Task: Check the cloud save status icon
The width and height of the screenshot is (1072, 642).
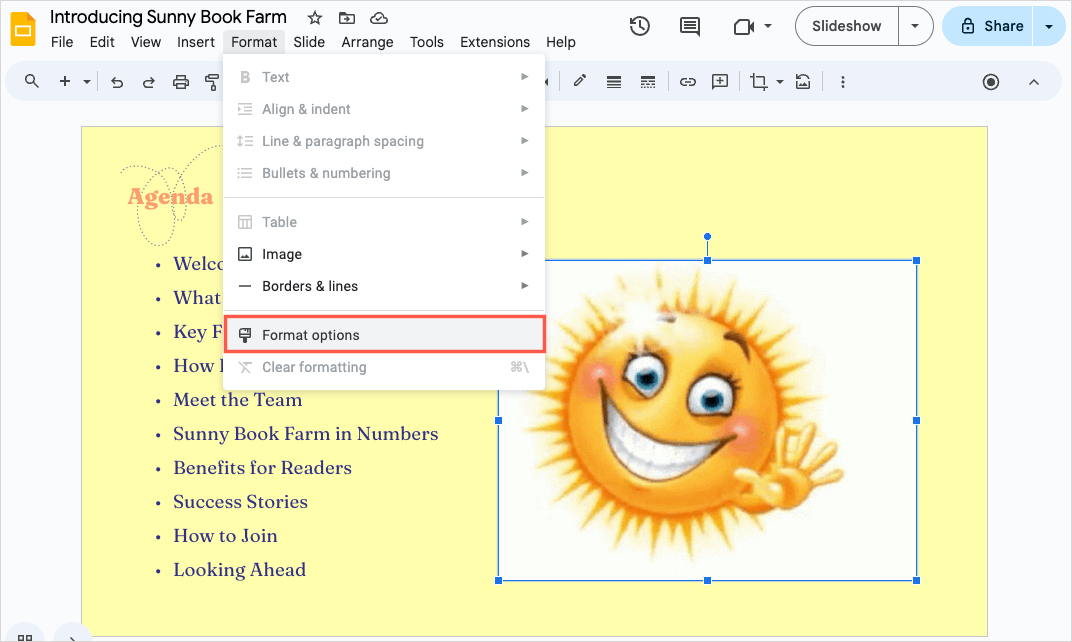Action: [379, 18]
